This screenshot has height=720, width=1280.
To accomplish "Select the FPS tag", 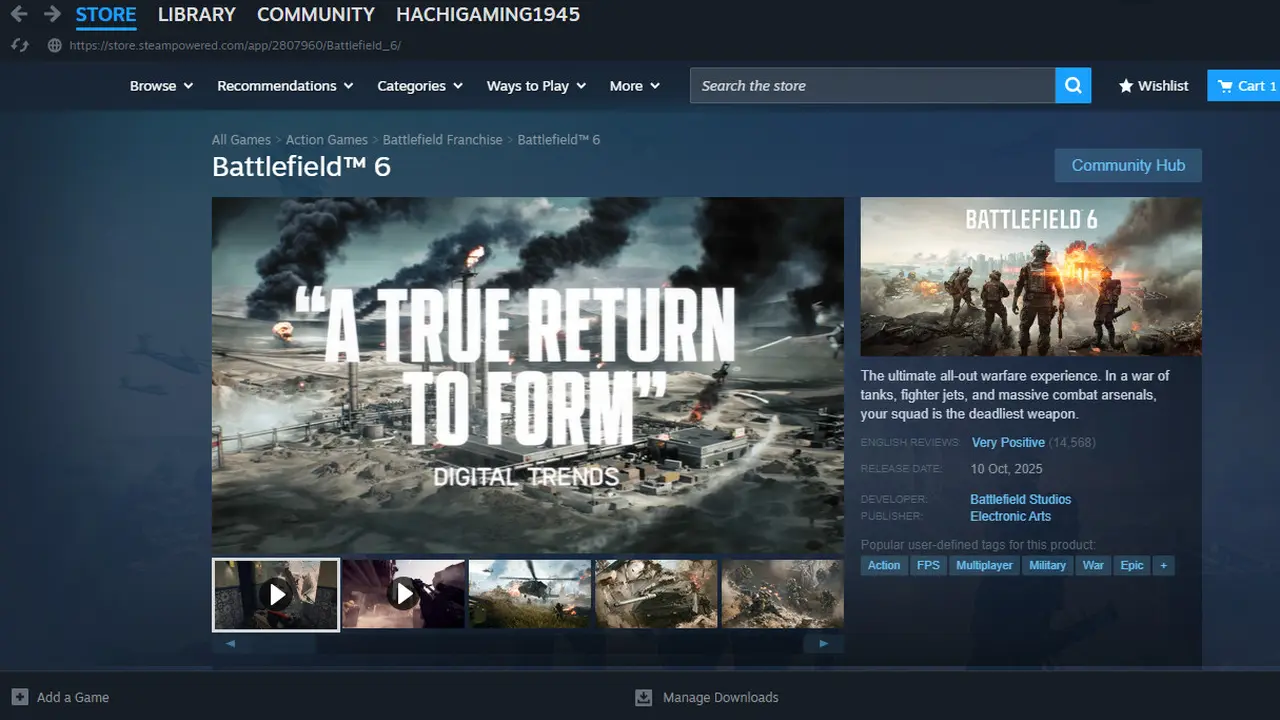I will (x=928, y=565).
